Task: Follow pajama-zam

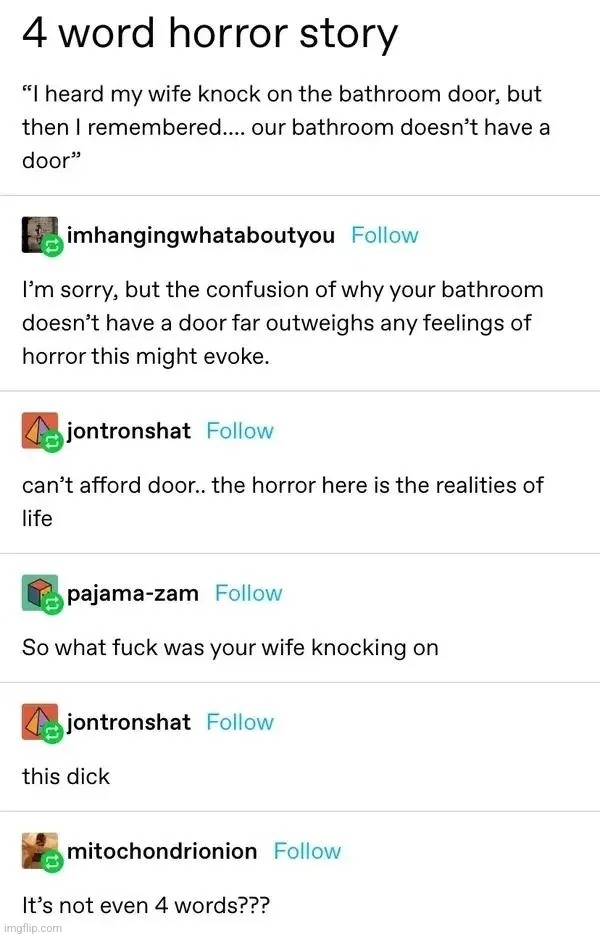Action: coord(248,593)
